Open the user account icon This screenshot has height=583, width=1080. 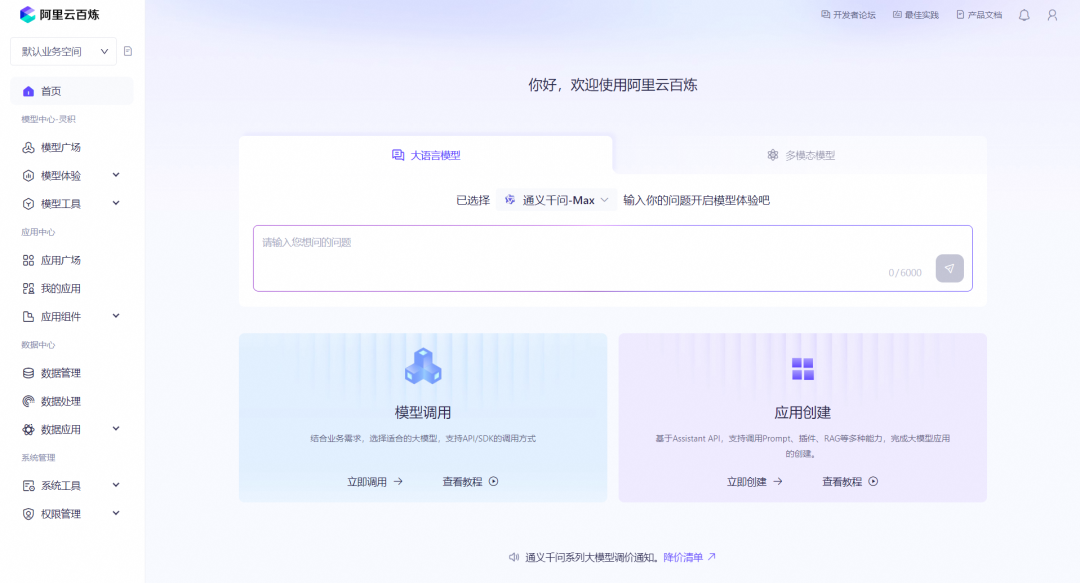click(1052, 15)
